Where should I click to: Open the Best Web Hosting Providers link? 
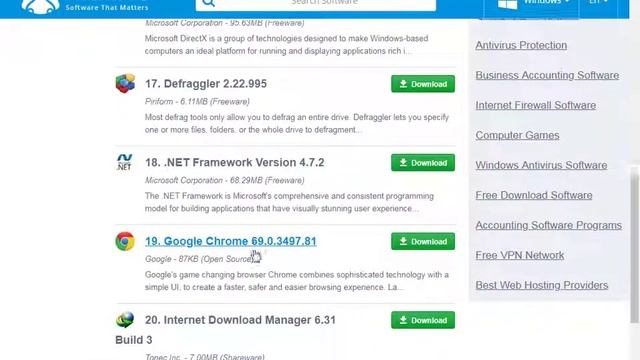[542, 285]
